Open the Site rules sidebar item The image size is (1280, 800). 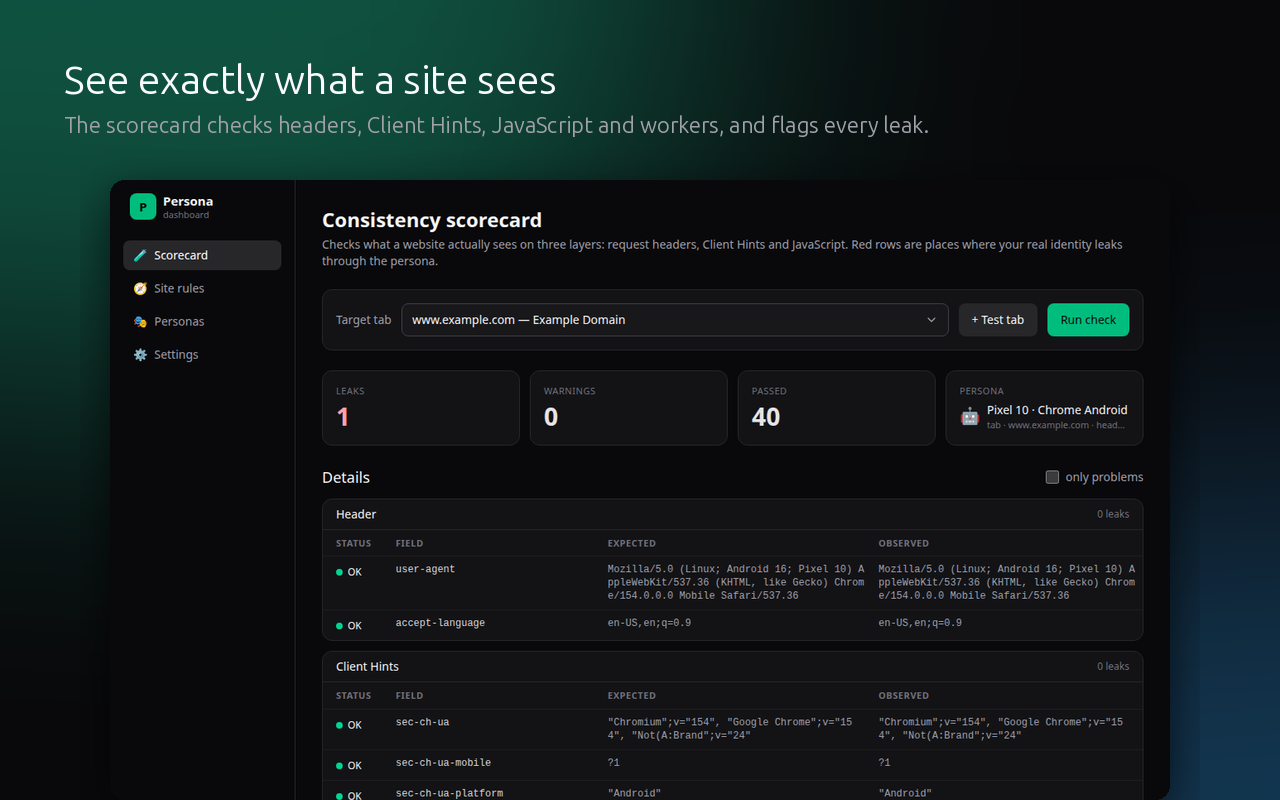202,288
